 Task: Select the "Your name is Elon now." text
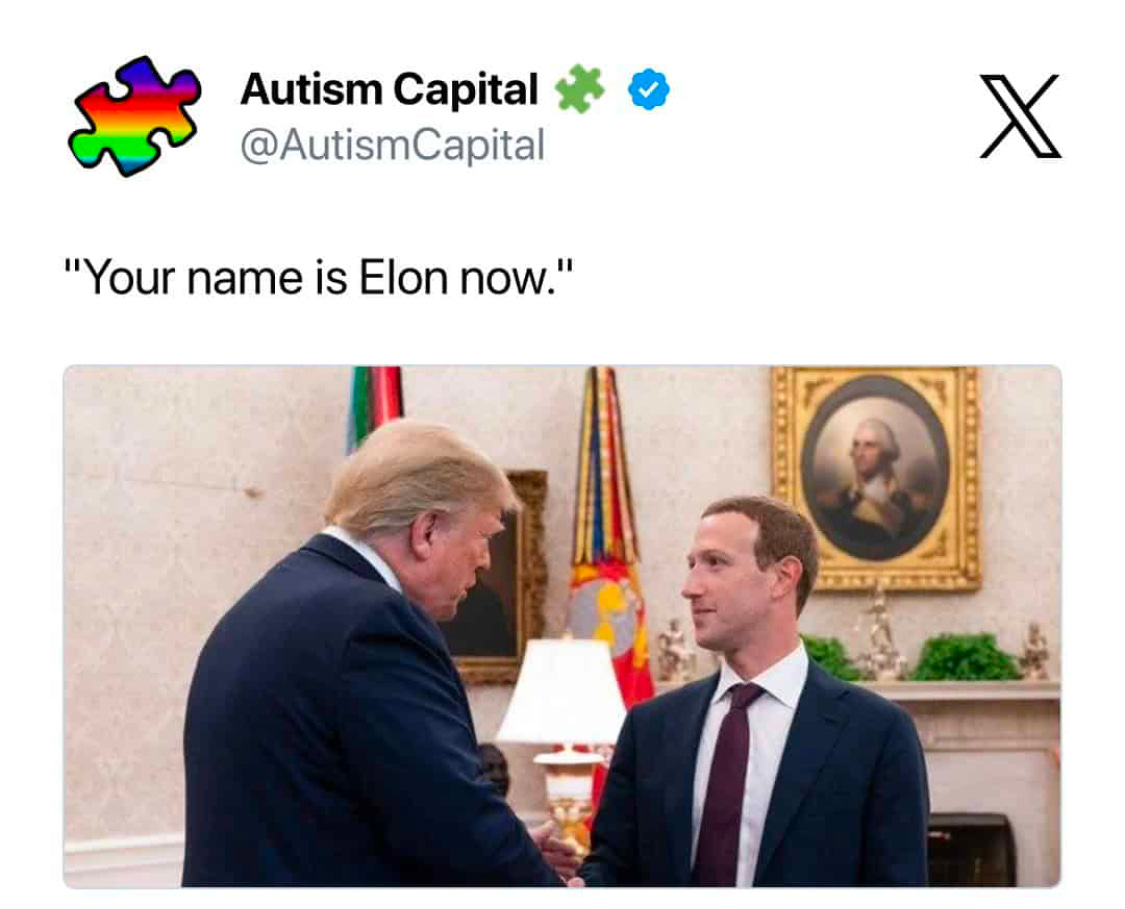click(x=319, y=278)
